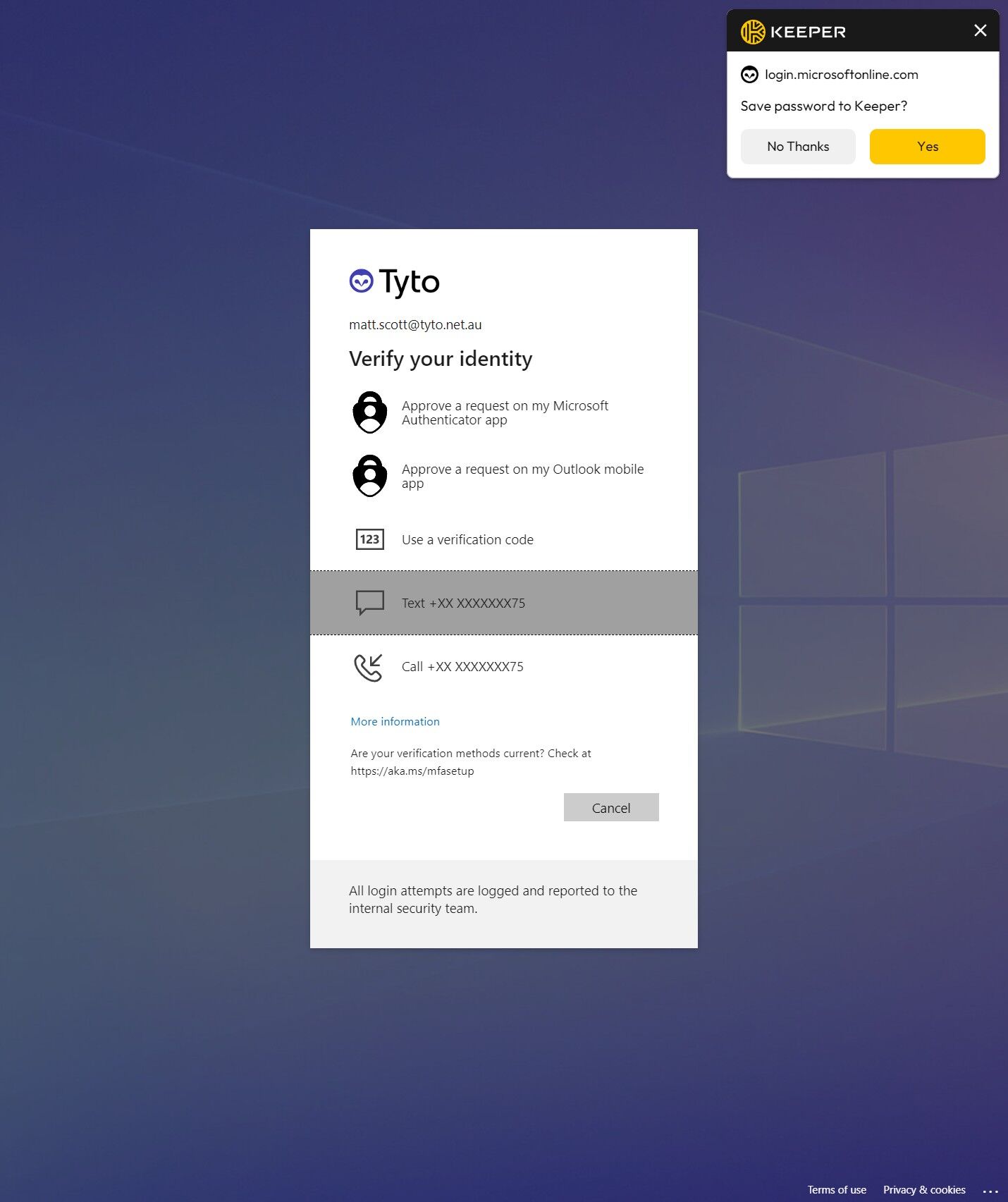Click the owl site icon beside login.microsoftonline.com

749,75
